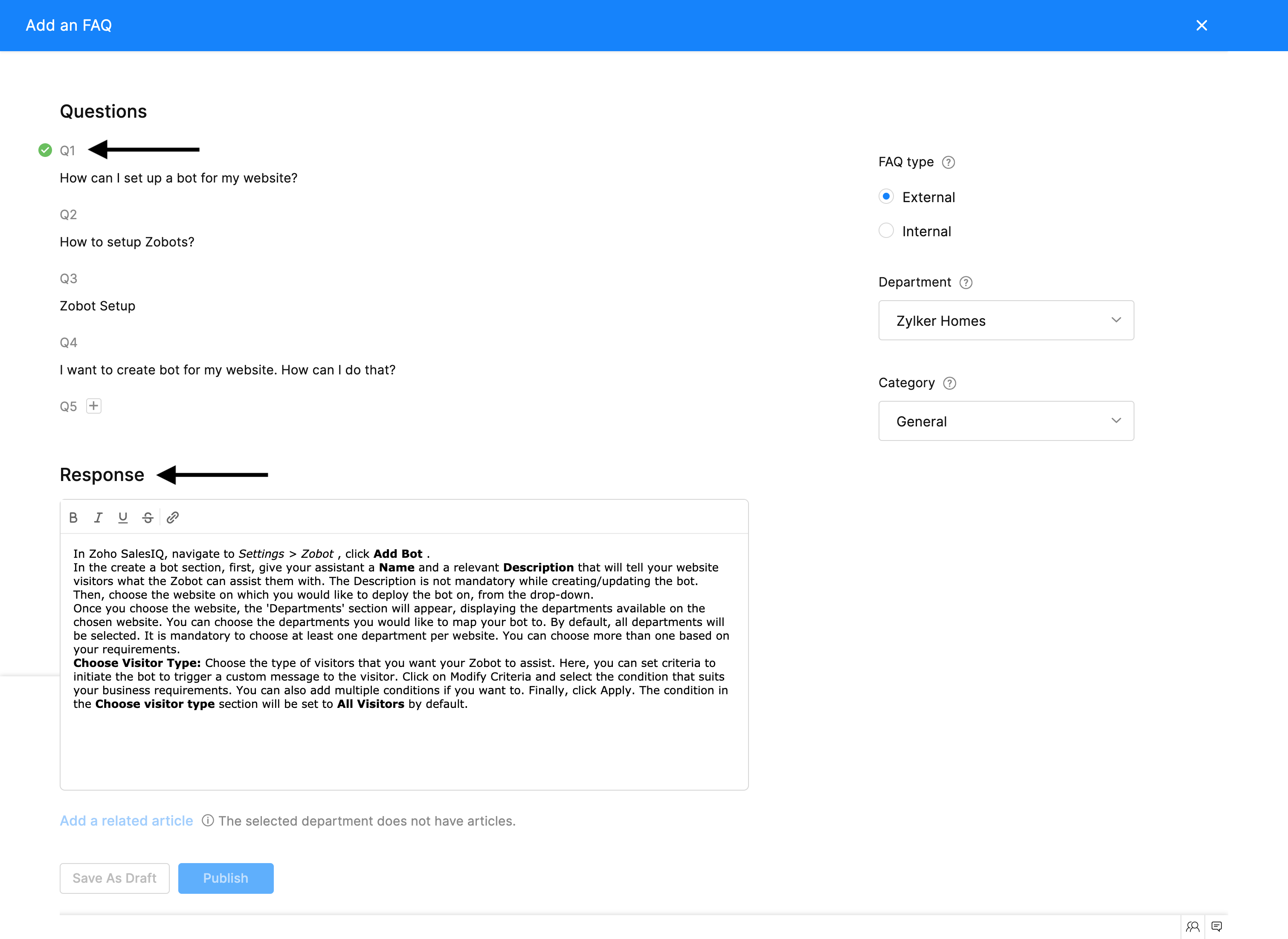Expand the General category dropdown
Screen dimensions: 1288x939
pos(1006,421)
